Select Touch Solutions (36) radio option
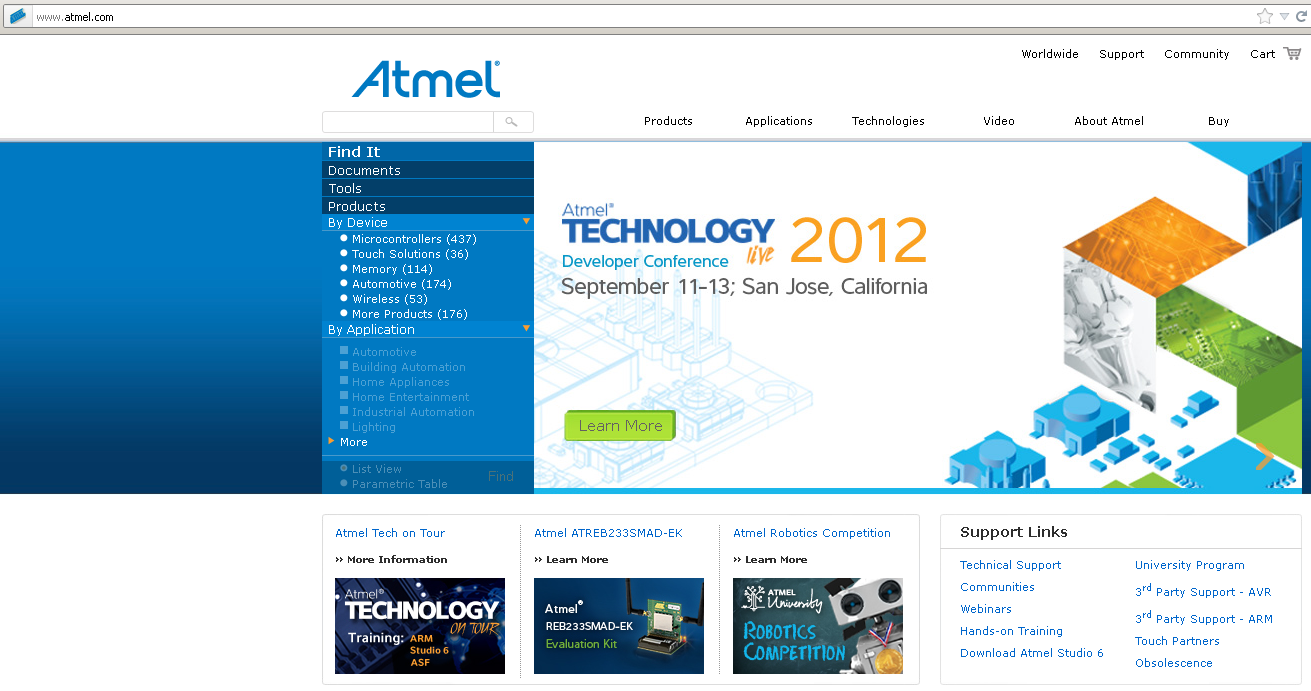The height and width of the screenshot is (691, 1311). pyautogui.click(x=344, y=253)
